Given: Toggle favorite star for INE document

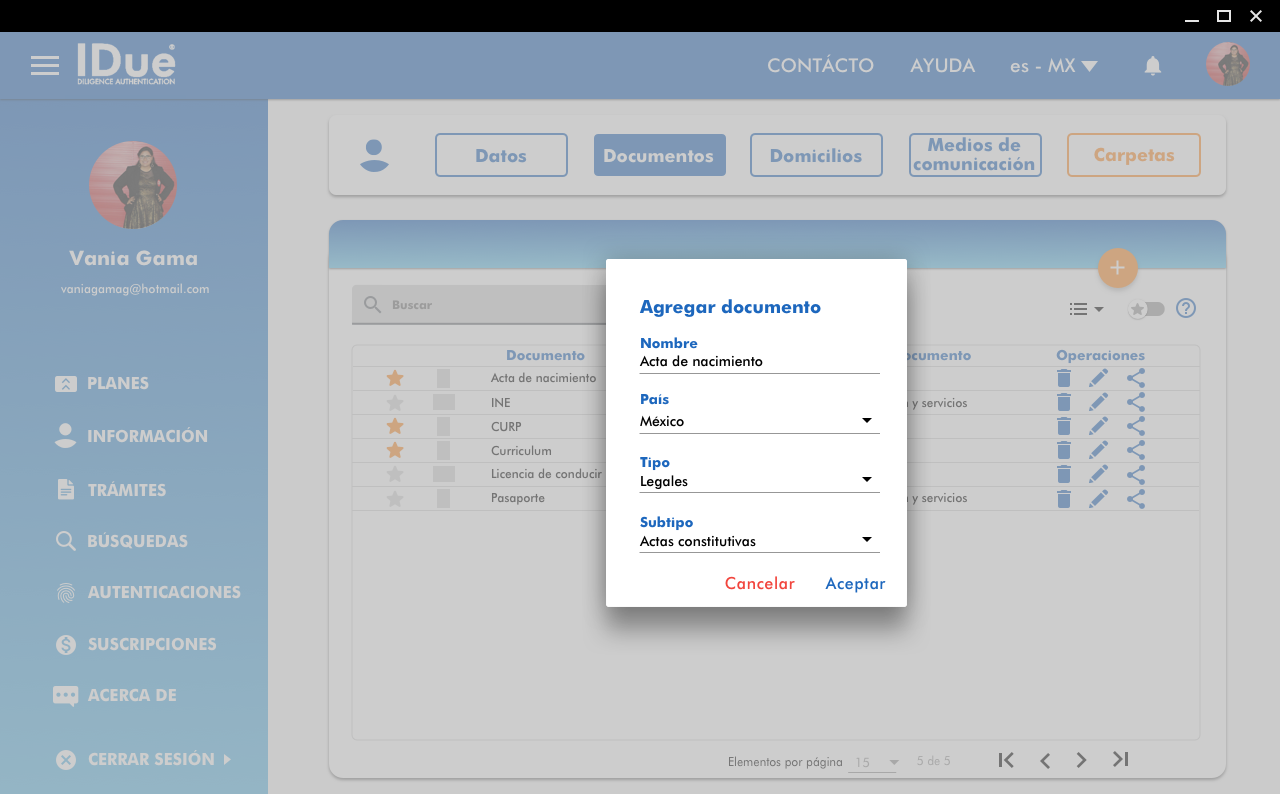Looking at the screenshot, I should [395, 403].
